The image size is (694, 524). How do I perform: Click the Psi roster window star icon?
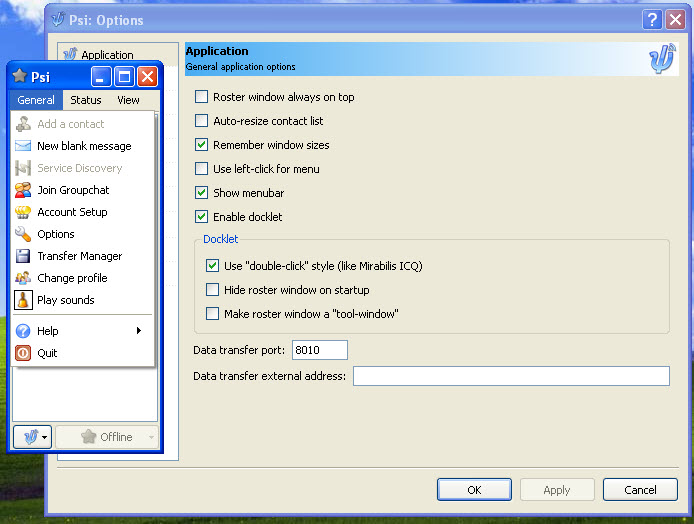(x=19, y=76)
